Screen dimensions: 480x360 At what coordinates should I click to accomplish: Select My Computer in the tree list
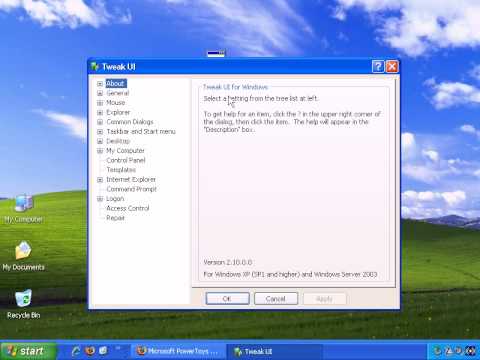tap(125, 151)
